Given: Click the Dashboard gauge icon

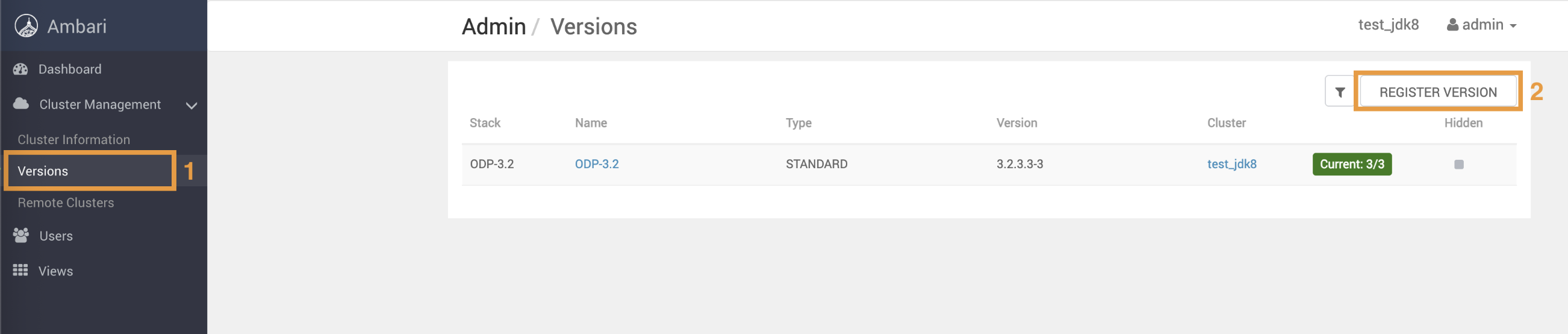Looking at the screenshot, I should [x=20, y=69].
